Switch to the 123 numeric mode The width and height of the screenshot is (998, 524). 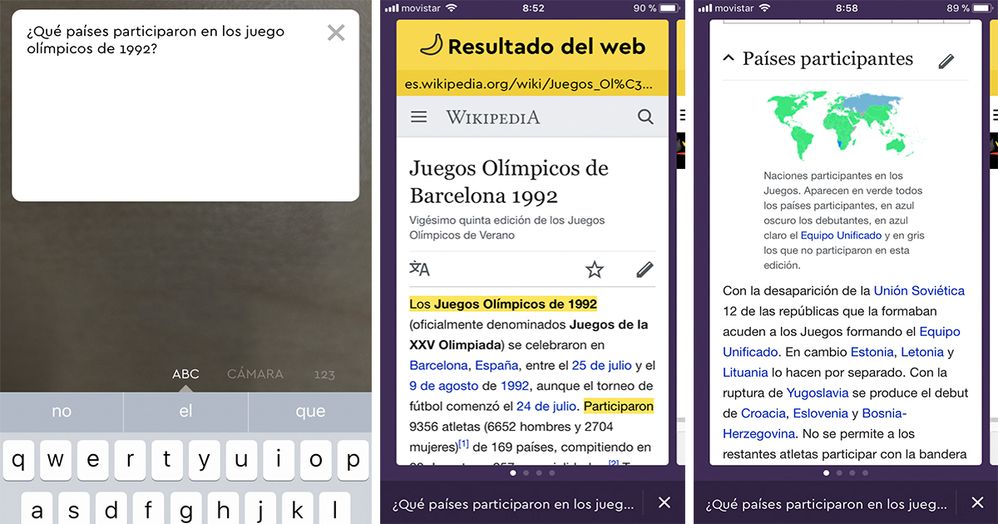[x=324, y=374]
